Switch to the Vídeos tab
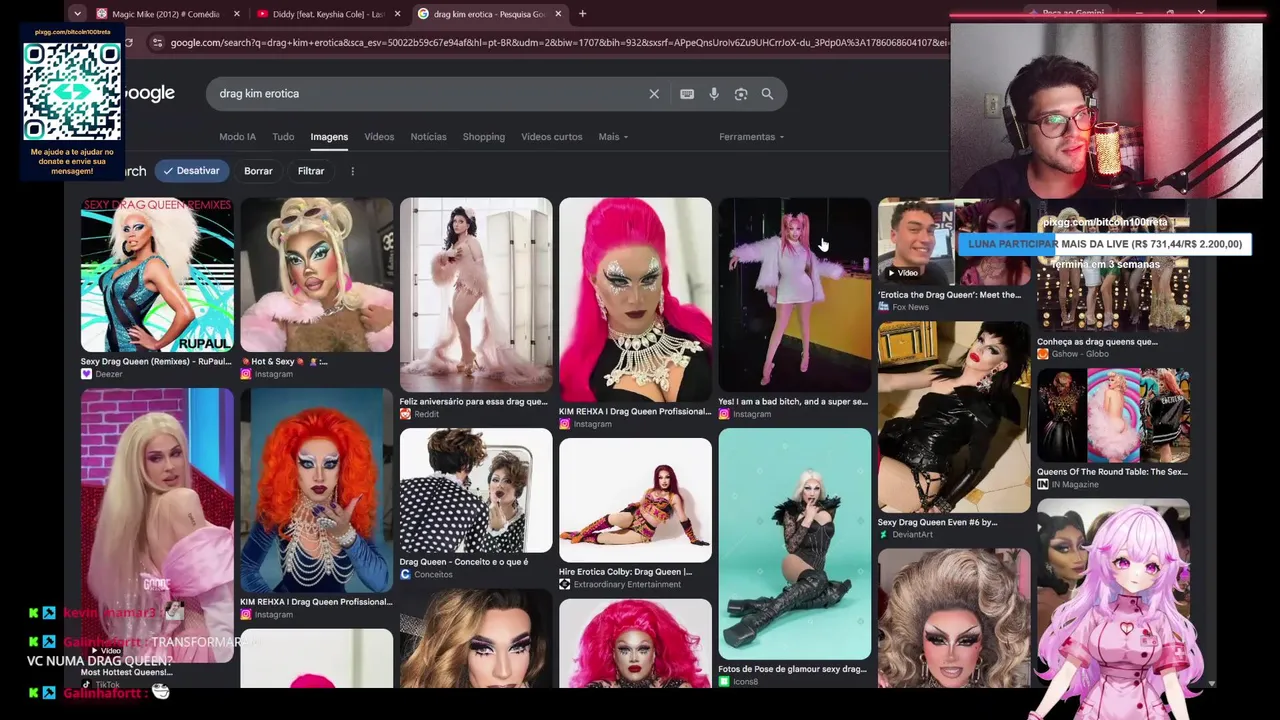Screen dimensions: 1280x720 pos(379,137)
